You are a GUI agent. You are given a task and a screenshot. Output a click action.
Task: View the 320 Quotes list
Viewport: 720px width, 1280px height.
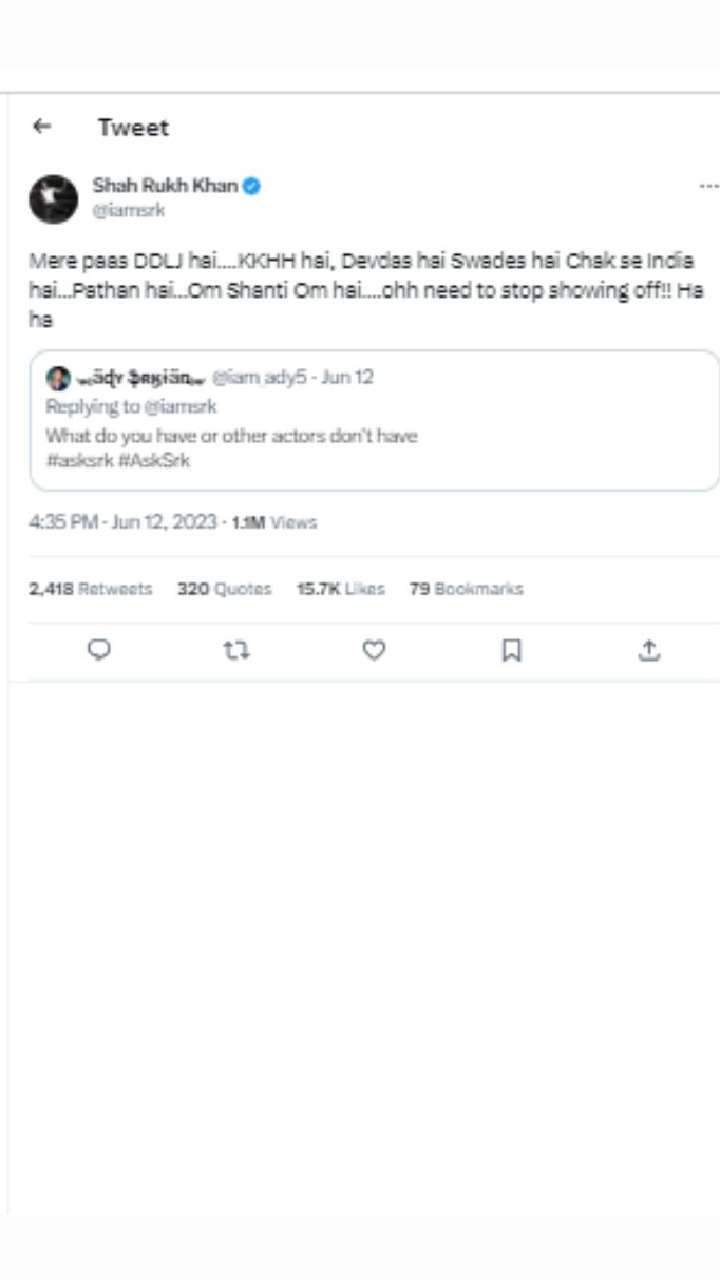click(224, 589)
